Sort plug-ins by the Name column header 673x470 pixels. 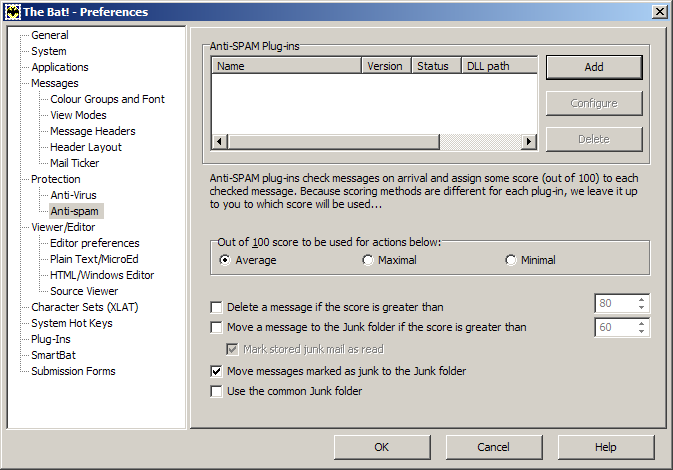tap(286, 66)
